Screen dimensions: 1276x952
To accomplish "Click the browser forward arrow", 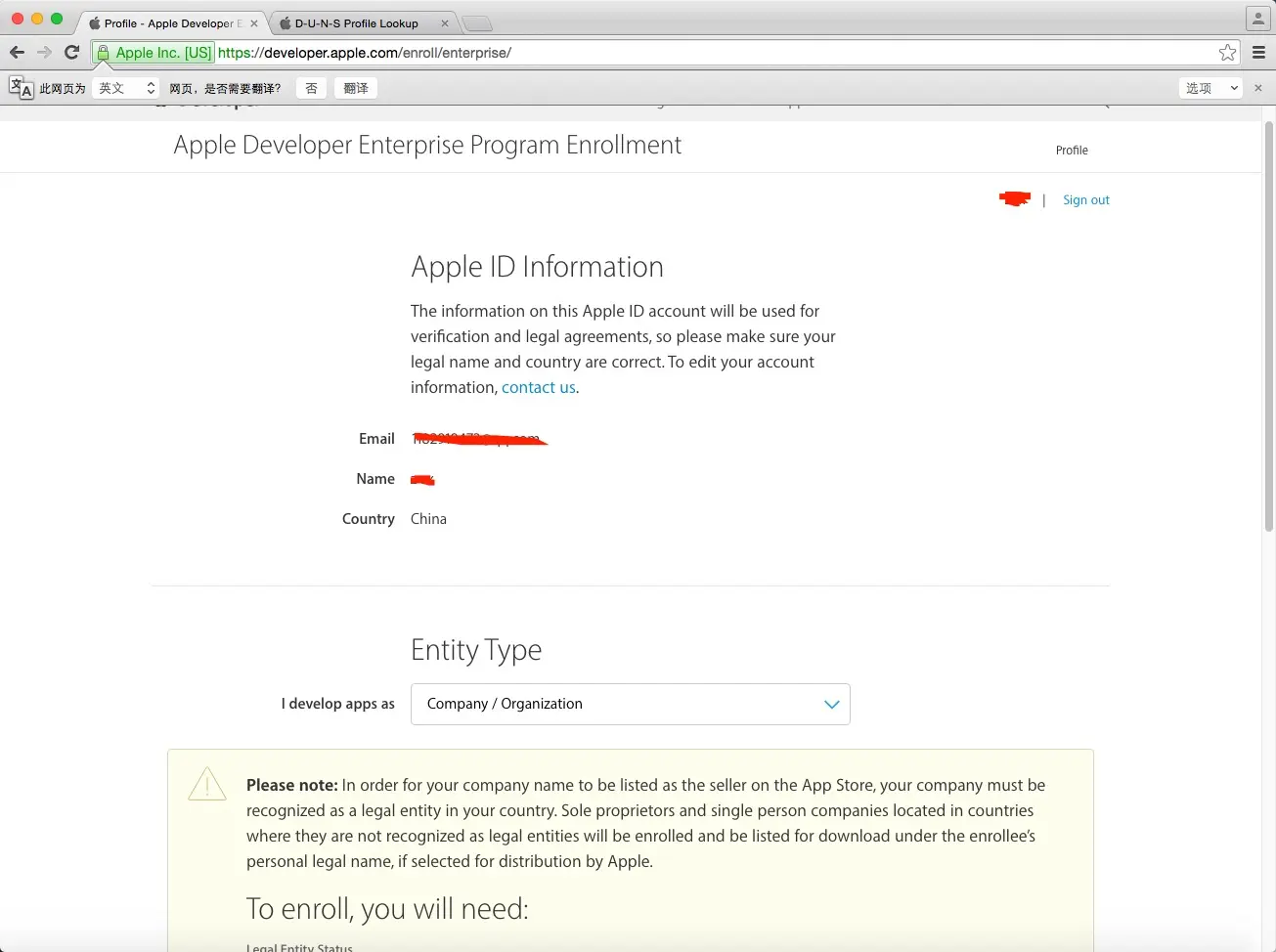I will [44, 52].
